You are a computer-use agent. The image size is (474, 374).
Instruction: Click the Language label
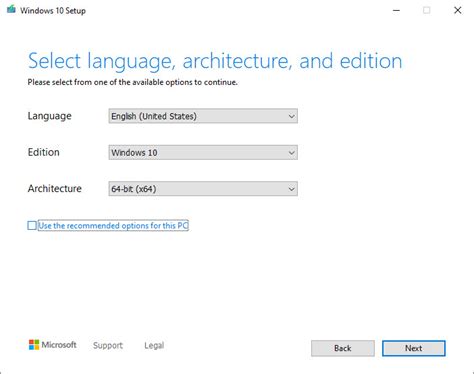pos(49,116)
